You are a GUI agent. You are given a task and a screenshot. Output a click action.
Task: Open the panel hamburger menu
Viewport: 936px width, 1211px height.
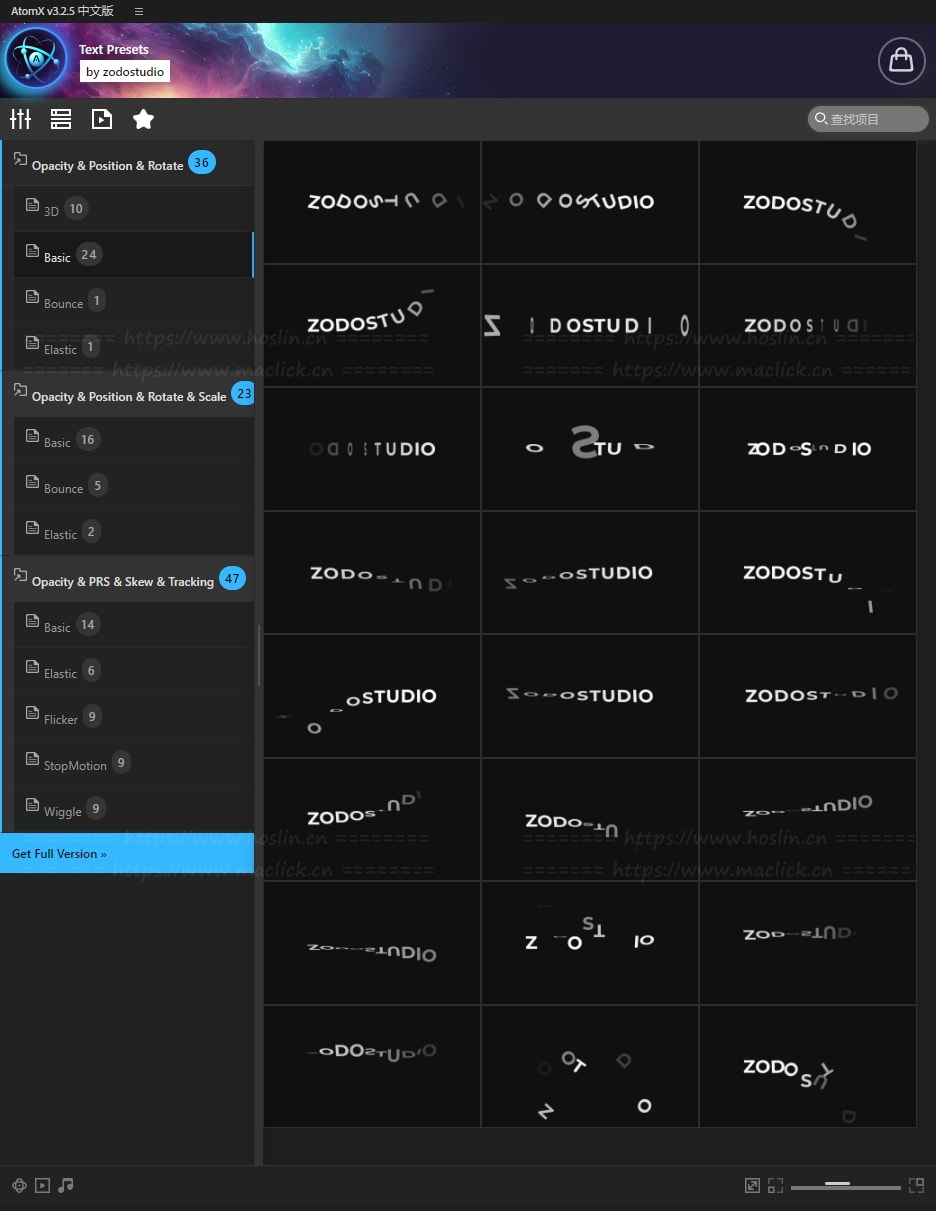[x=138, y=11]
